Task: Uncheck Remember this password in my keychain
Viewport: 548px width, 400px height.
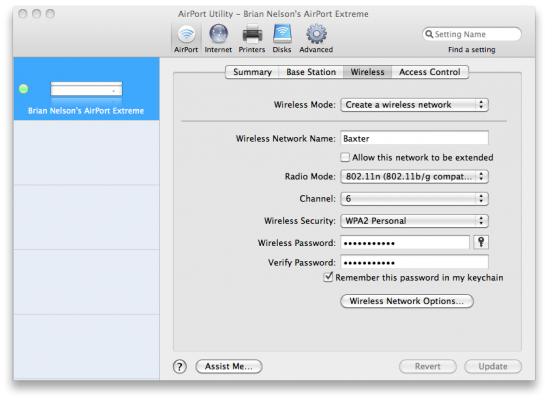Action: click(328, 277)
